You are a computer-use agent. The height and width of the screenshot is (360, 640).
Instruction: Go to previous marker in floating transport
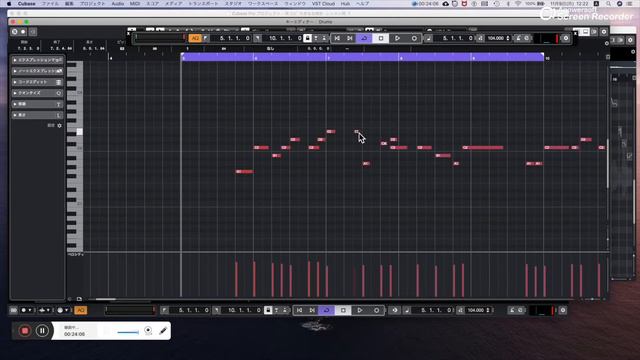tap(337, 38)
